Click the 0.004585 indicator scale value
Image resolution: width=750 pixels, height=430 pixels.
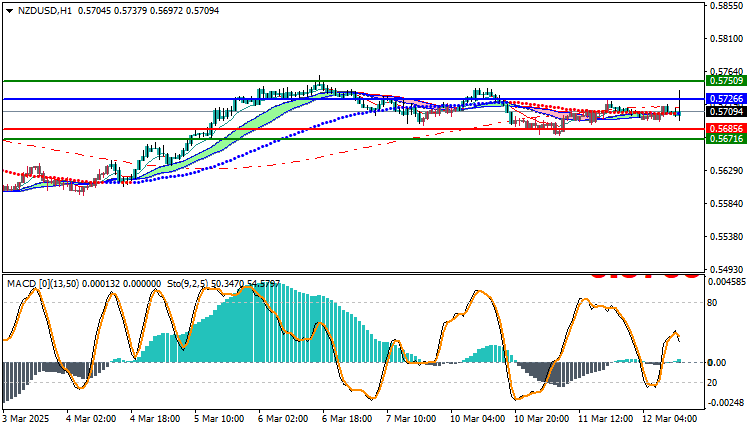coord(727,282)
